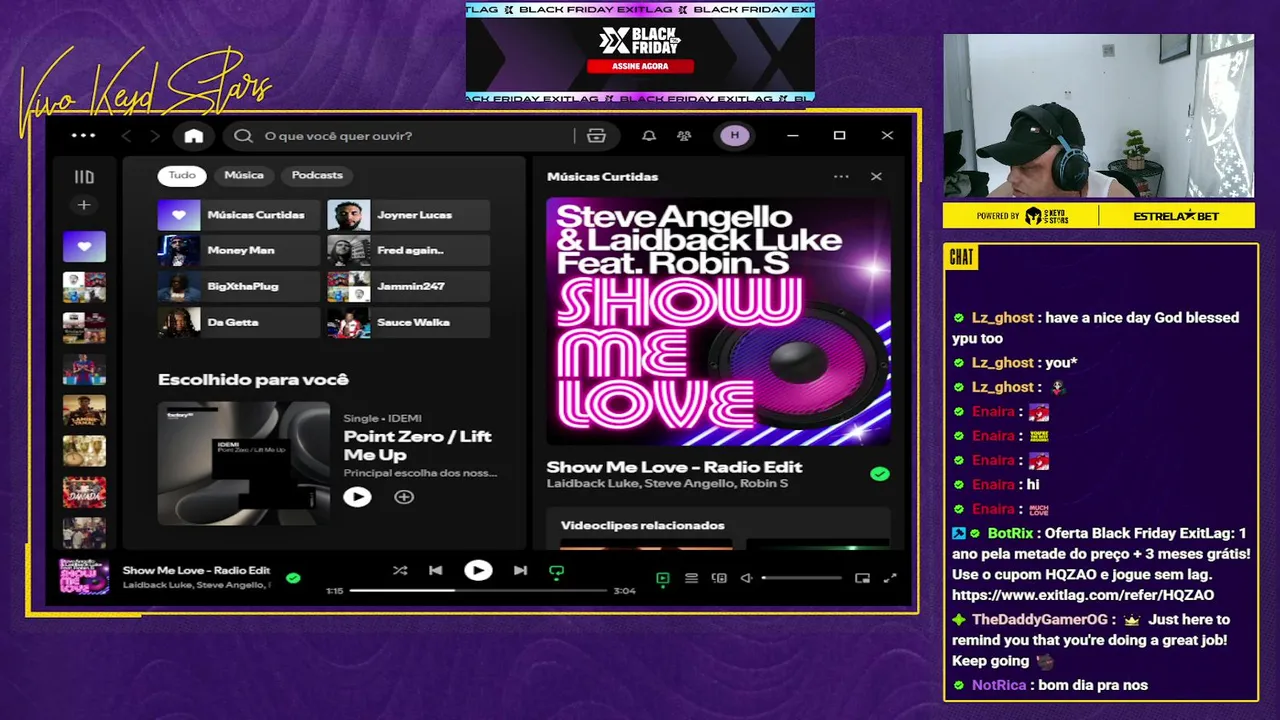The width and height of the screenshot is (1280, 720).
Task: Click Point Zero album cover
Action: point(244,463)
